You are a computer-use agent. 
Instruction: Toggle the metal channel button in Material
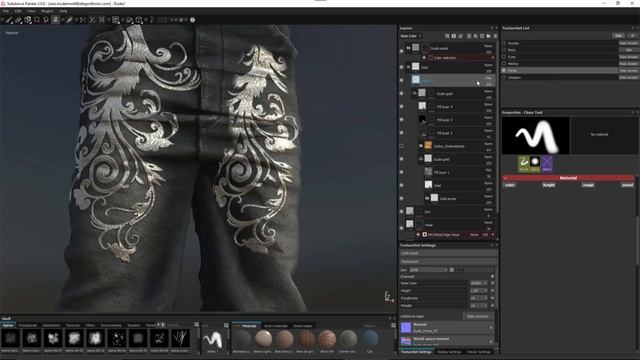(627, 185)
